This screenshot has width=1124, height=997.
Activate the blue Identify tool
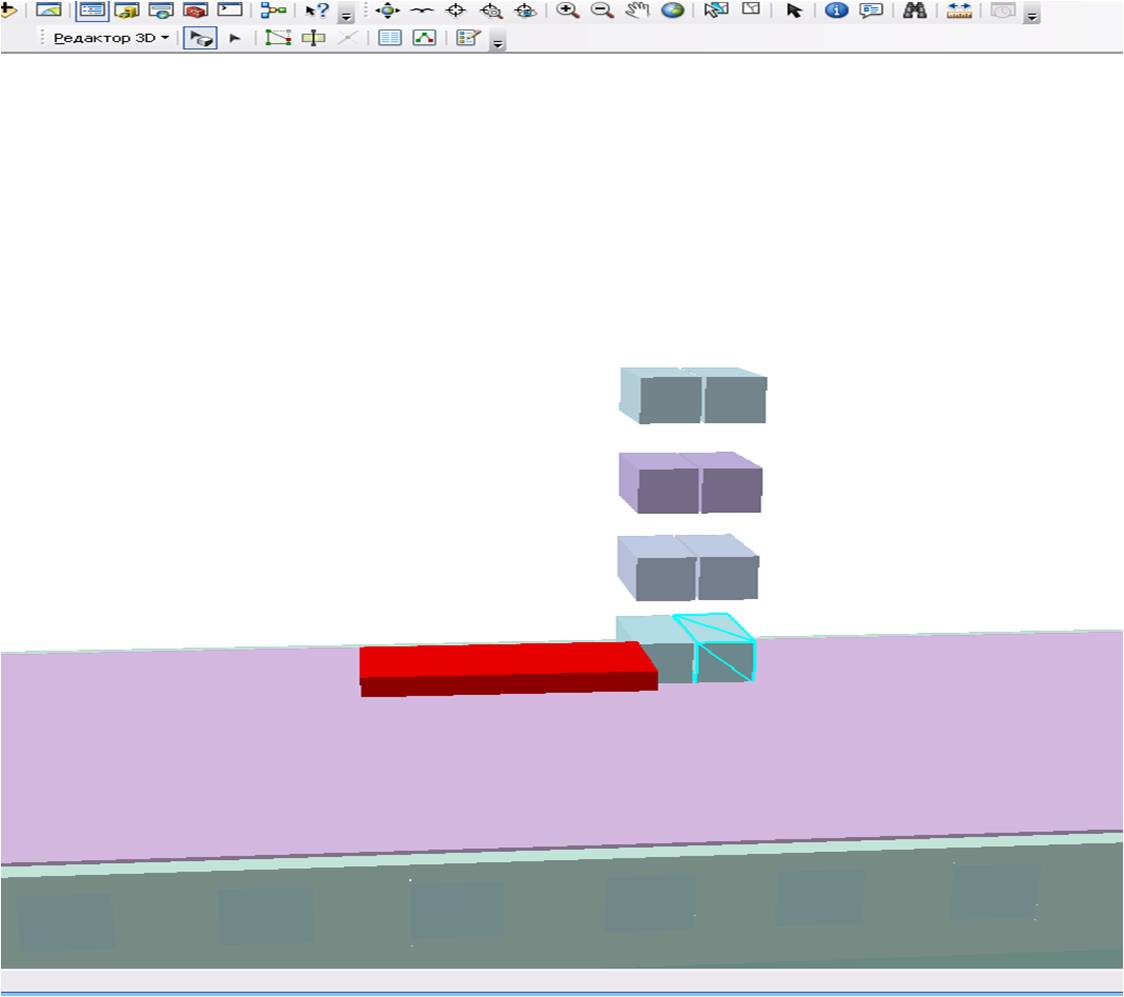click(x=836, y=10)
